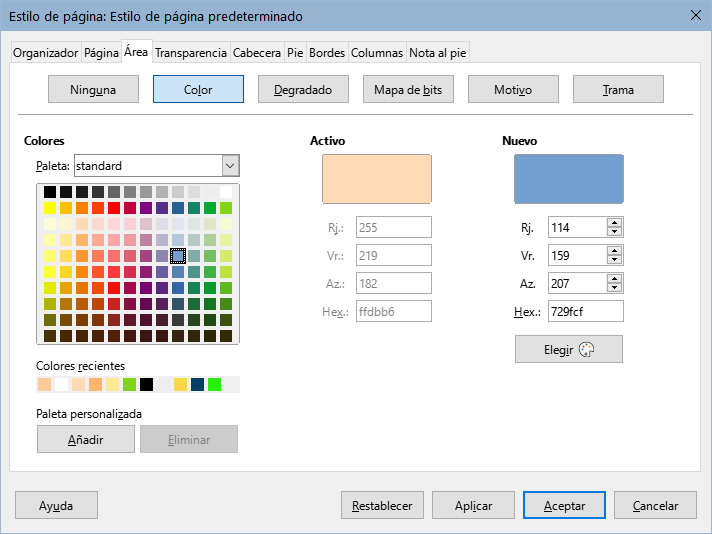This screenshot has width=712, height=534.
Task: Expand the Paleta dropdown arrow
Action: tap(230, 166)
